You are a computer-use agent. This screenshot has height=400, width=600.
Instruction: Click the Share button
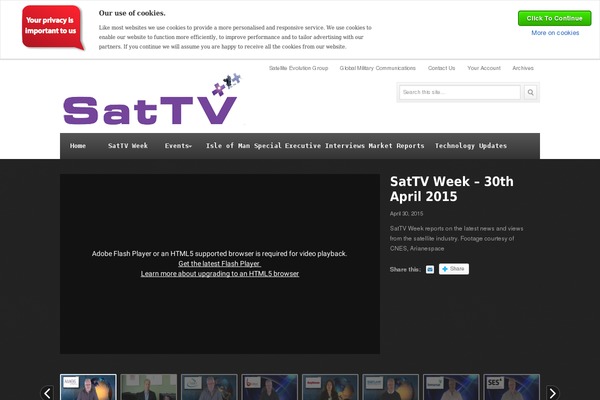tap(454, 269)
